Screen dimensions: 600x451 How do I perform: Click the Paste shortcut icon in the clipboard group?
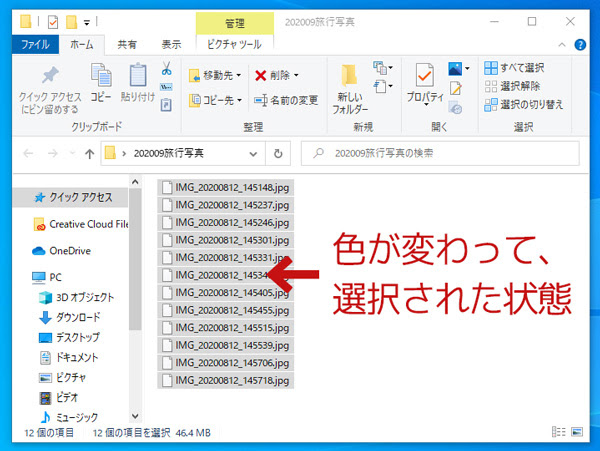pos(166,105)
